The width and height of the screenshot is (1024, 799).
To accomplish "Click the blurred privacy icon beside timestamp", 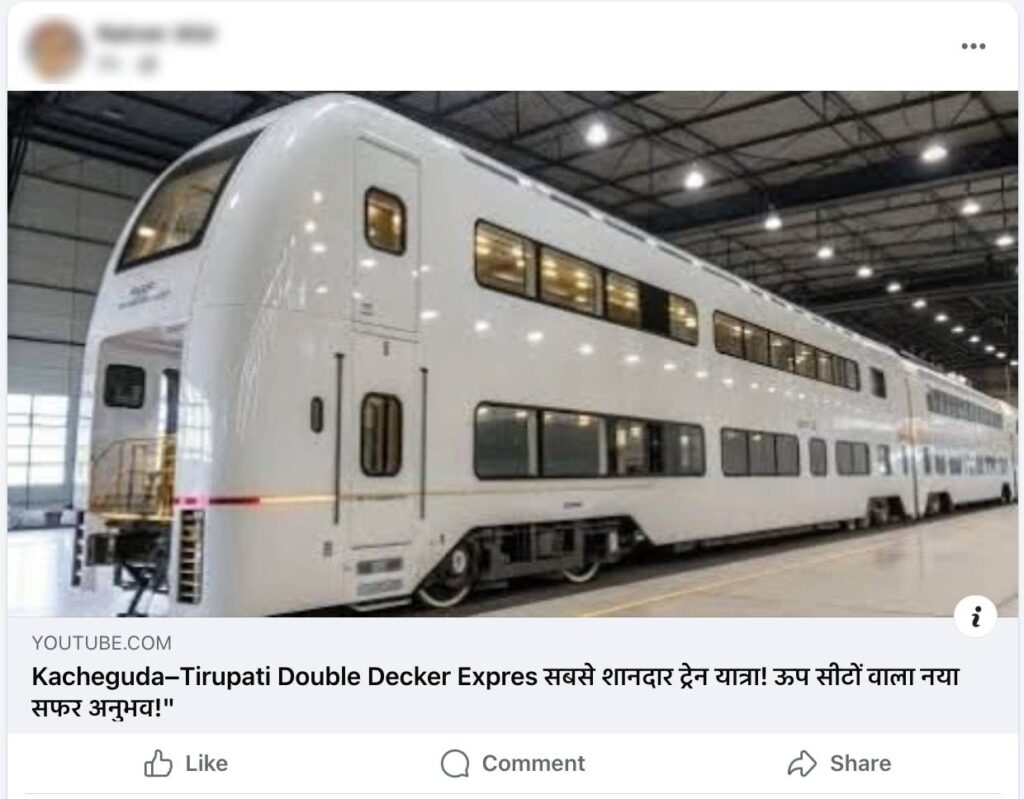I will click(x=149, y=63).
